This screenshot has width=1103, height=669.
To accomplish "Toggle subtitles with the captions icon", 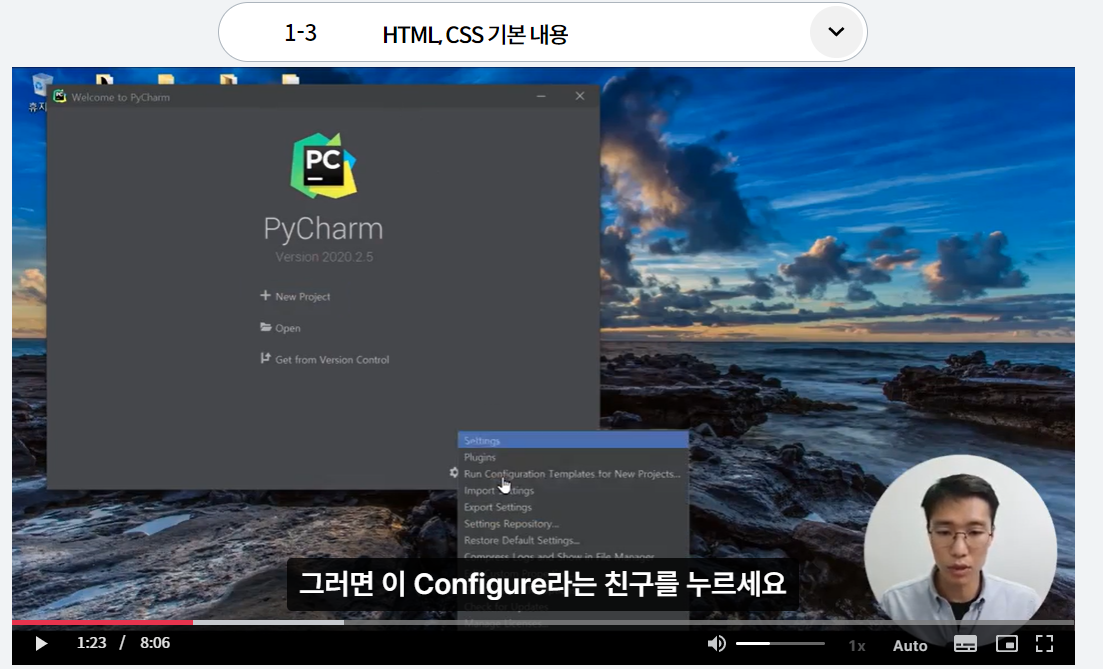I will coord(964,644).
